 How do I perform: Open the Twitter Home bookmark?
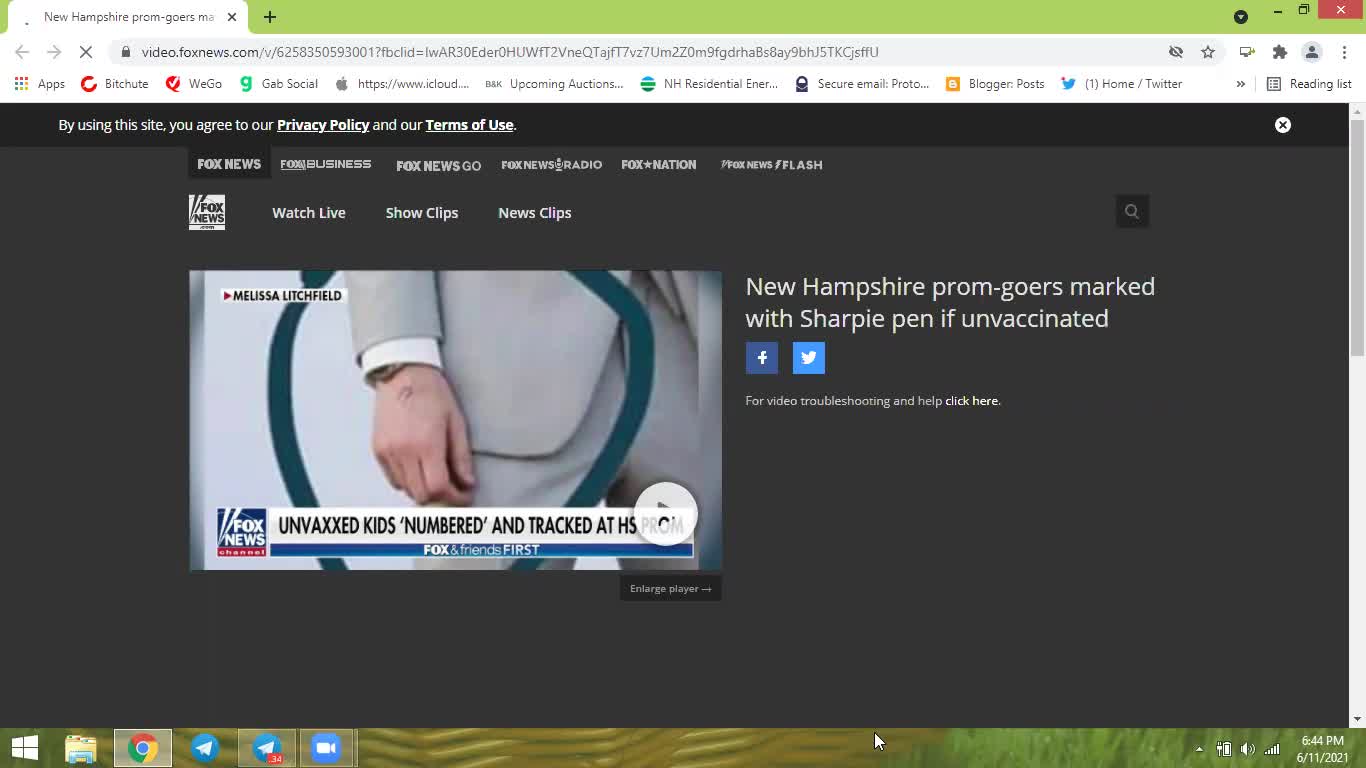tap(1122, 84)
